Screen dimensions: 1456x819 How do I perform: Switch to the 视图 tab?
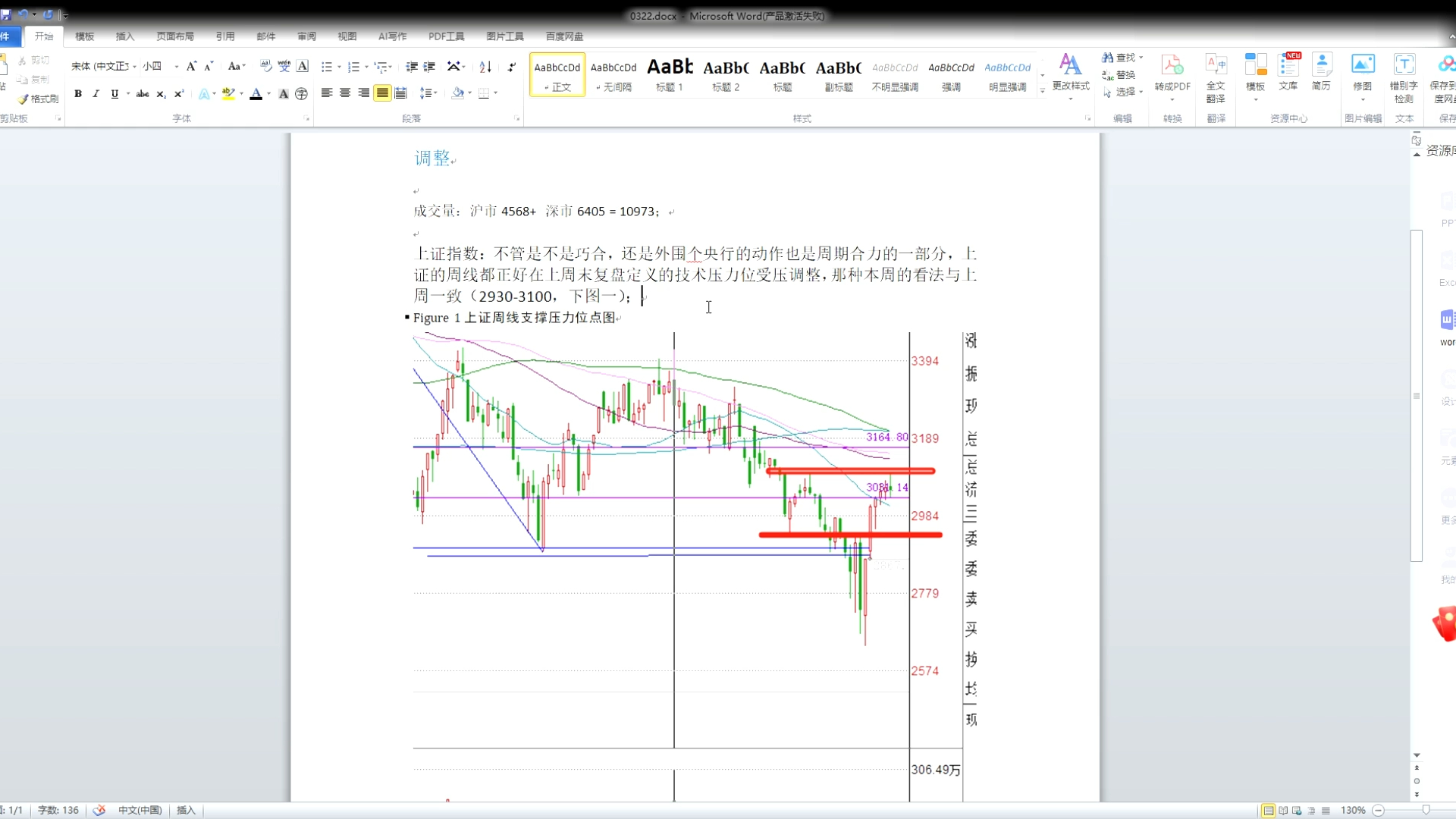tap(347, 36)
